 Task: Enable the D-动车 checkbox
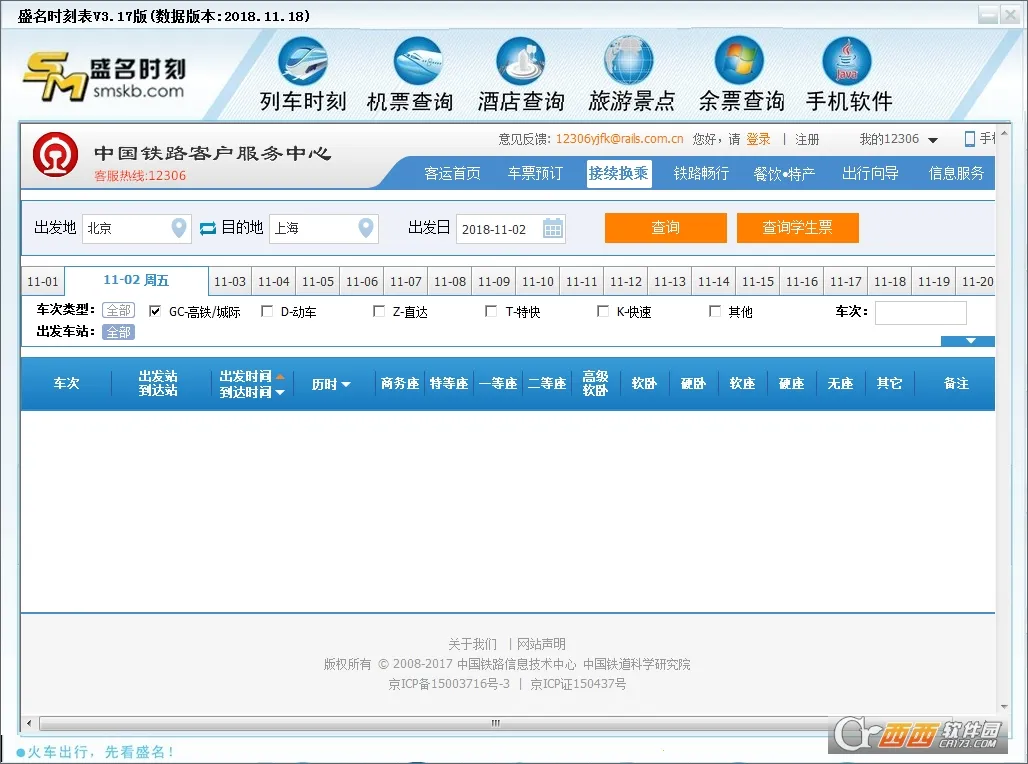coord(267,311)
